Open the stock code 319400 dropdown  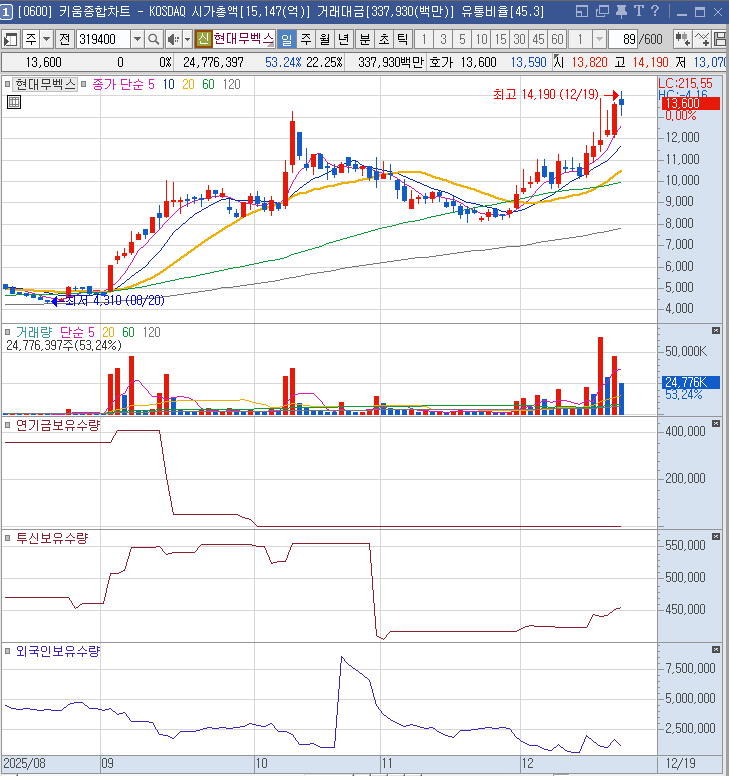coord(137,39)
